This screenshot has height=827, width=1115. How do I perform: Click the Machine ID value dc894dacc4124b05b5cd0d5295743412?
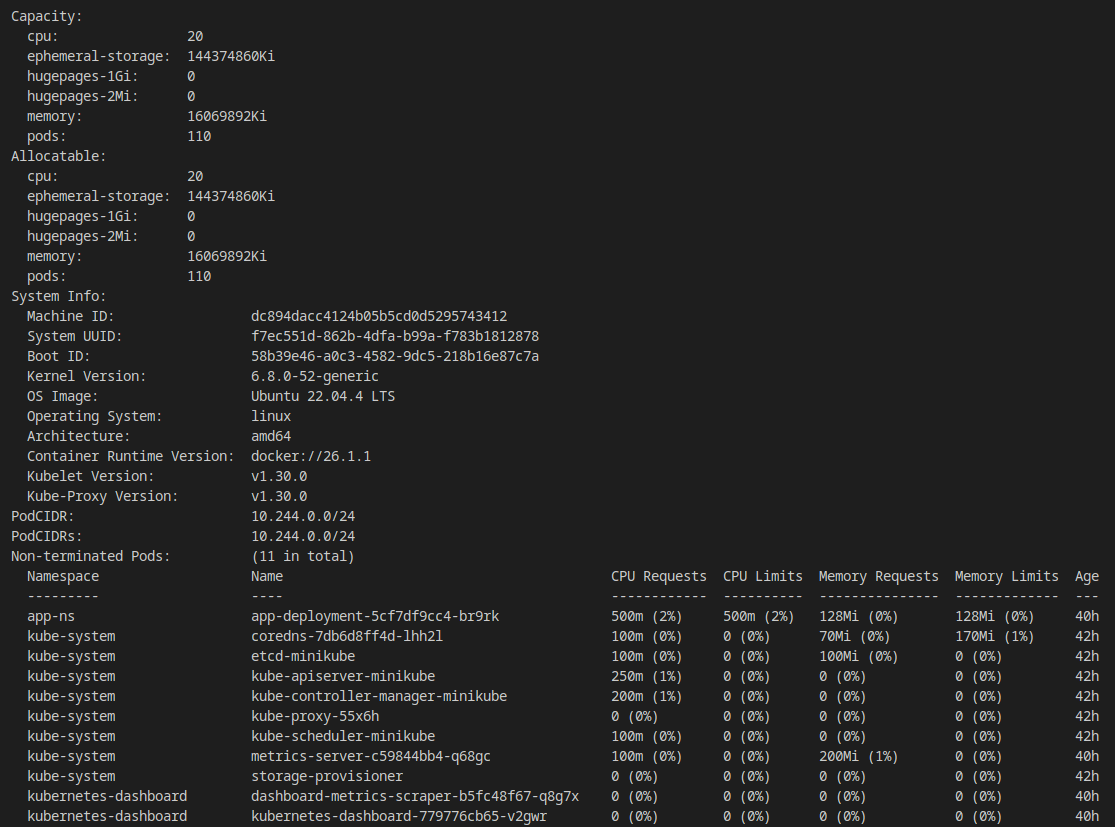(379, 316)
